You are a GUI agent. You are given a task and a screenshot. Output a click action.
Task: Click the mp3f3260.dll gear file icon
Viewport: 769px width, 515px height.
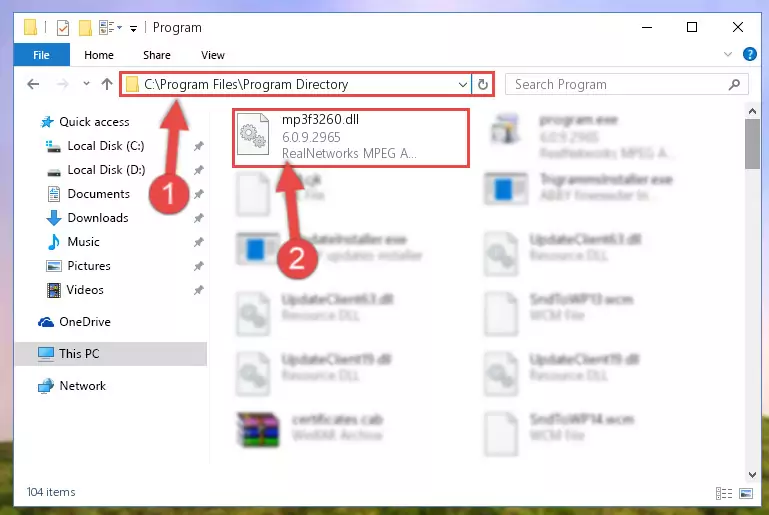253,134
